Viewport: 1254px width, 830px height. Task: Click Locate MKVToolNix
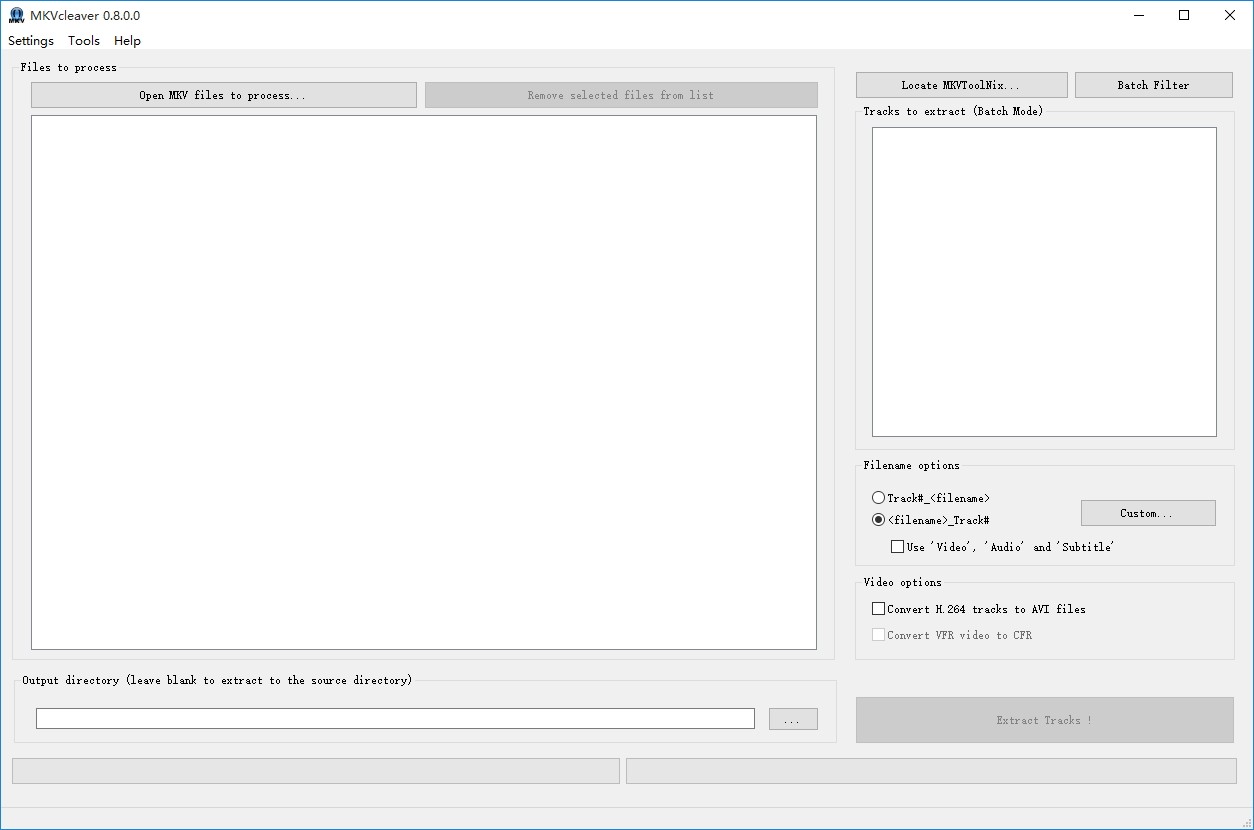[x=960, y=84]
